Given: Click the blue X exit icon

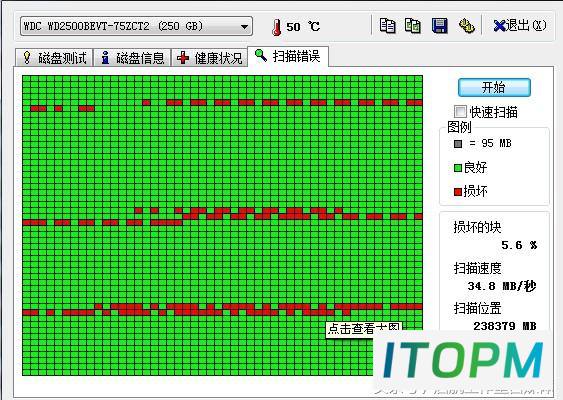Looking at the screenshot, I should point(499,26).
